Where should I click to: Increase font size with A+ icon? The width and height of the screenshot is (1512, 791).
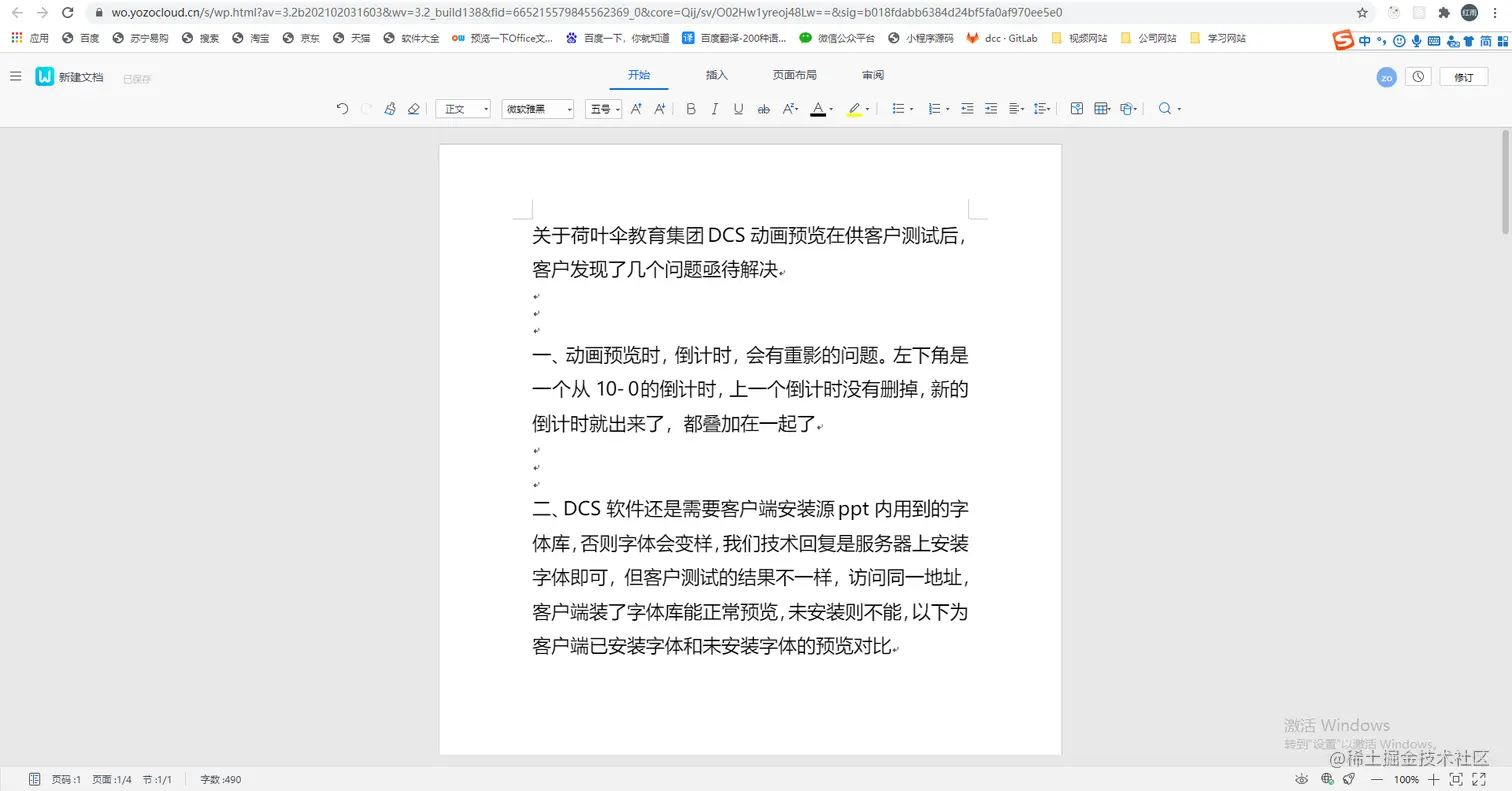click(636, 109)
